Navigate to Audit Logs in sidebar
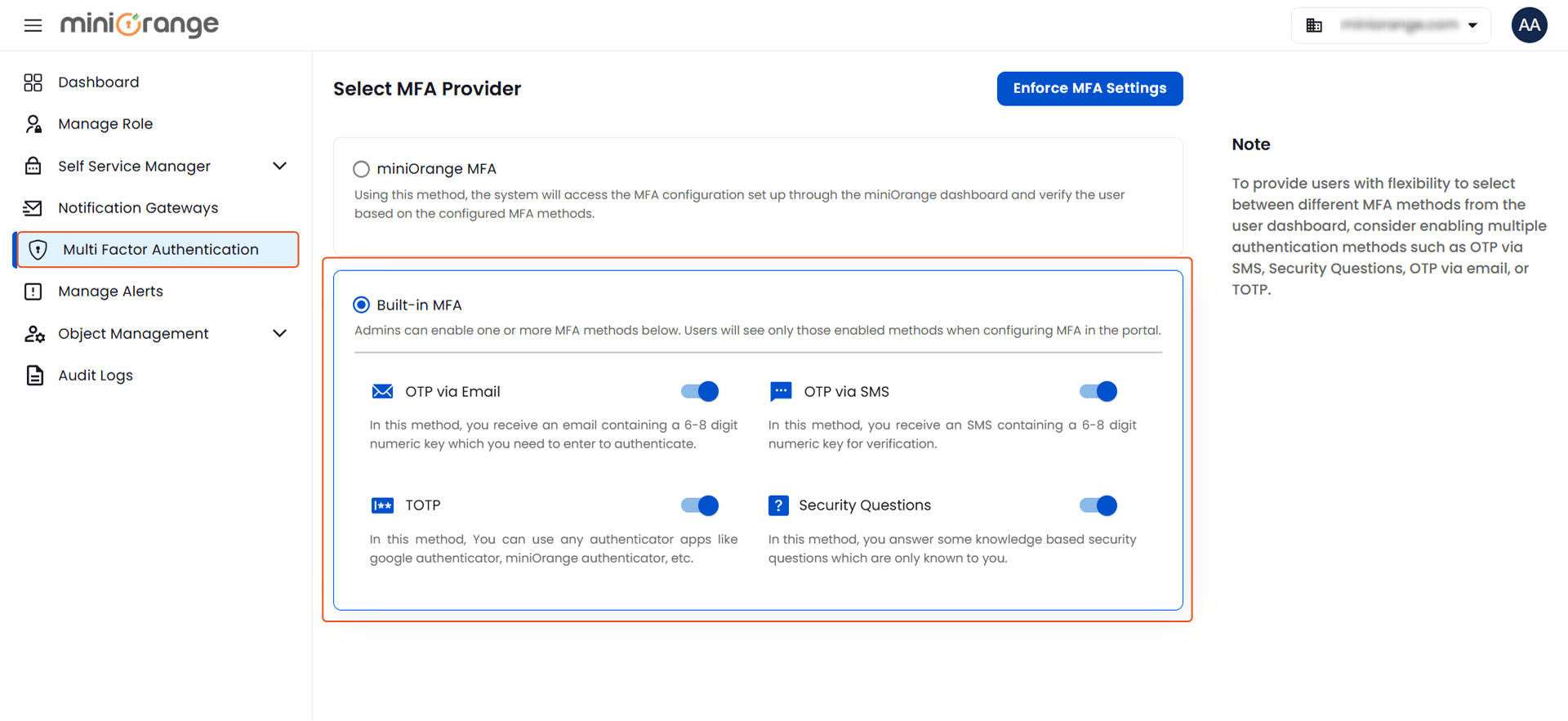Screen dimensions: 1568x721 click(x=95, y=375)
